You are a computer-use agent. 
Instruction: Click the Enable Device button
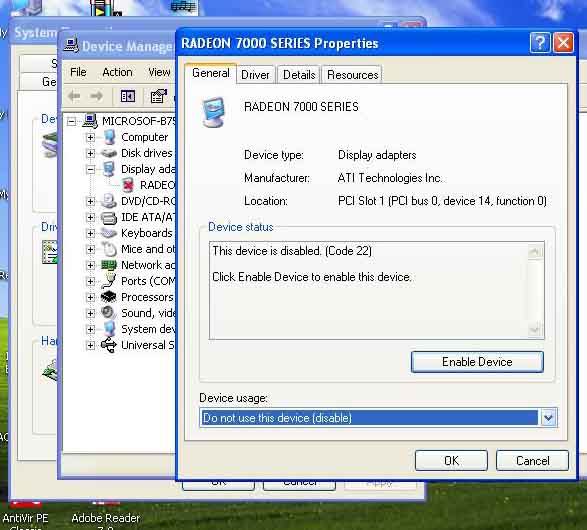(477, 362)
